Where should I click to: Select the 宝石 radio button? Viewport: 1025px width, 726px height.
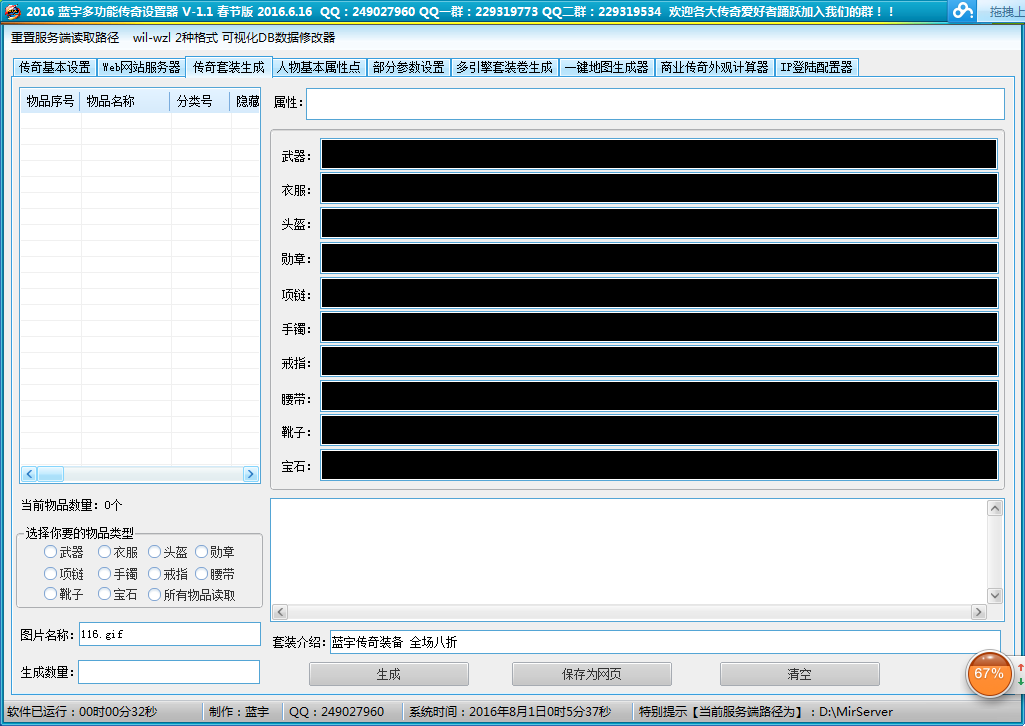coord(105,595)
